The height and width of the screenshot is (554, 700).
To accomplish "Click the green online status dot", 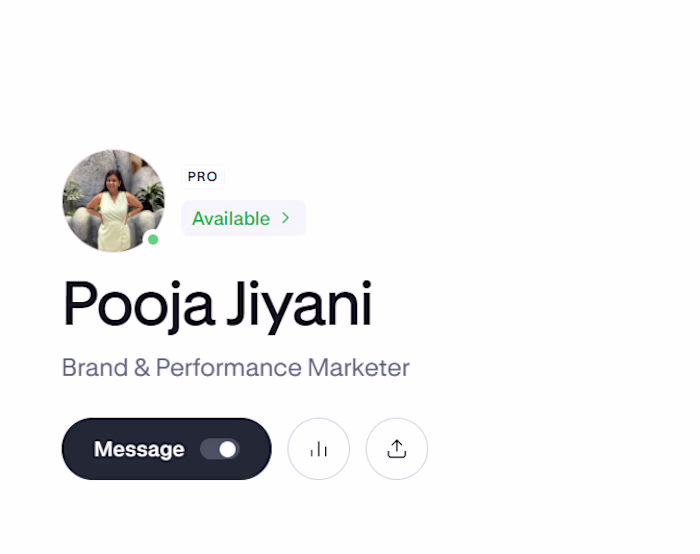I will tap(153, 240).
